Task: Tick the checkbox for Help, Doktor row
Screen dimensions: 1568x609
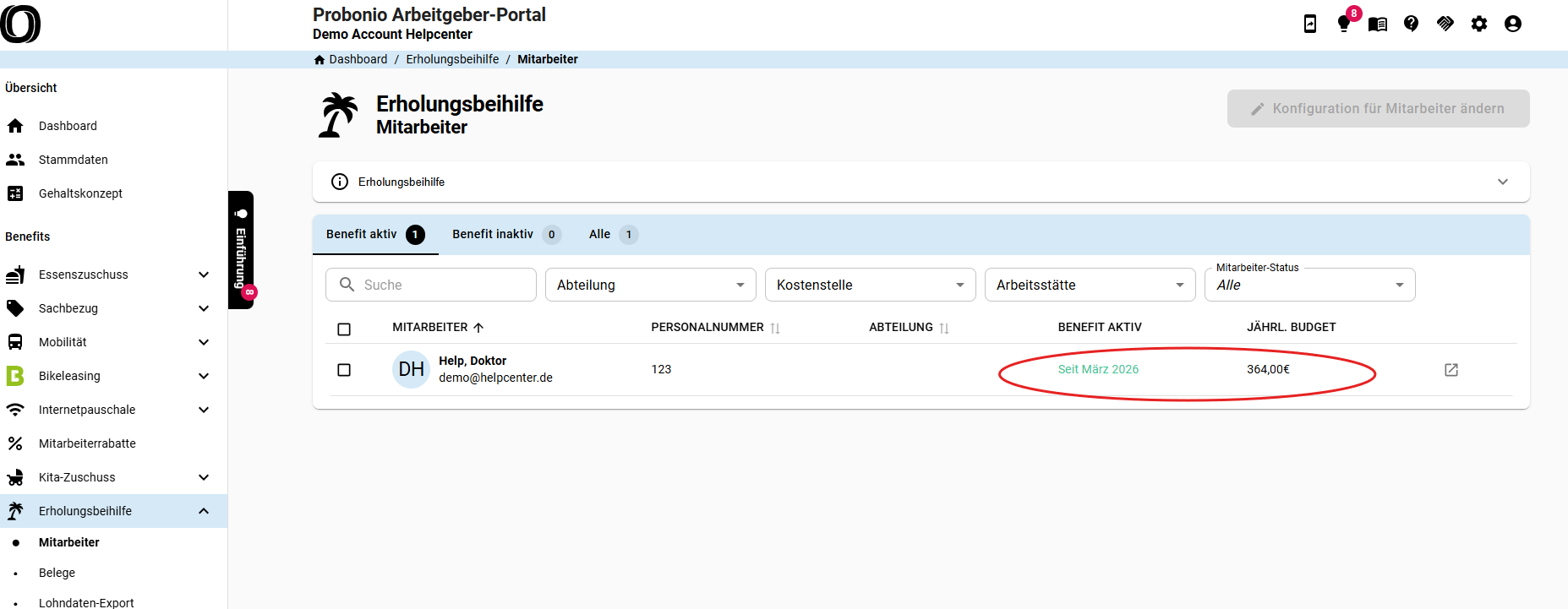Action: pos(344,370)
